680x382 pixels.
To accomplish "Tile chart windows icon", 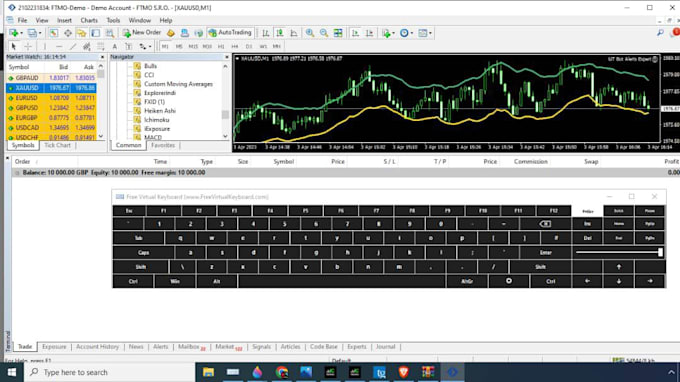I will [338, 33].
